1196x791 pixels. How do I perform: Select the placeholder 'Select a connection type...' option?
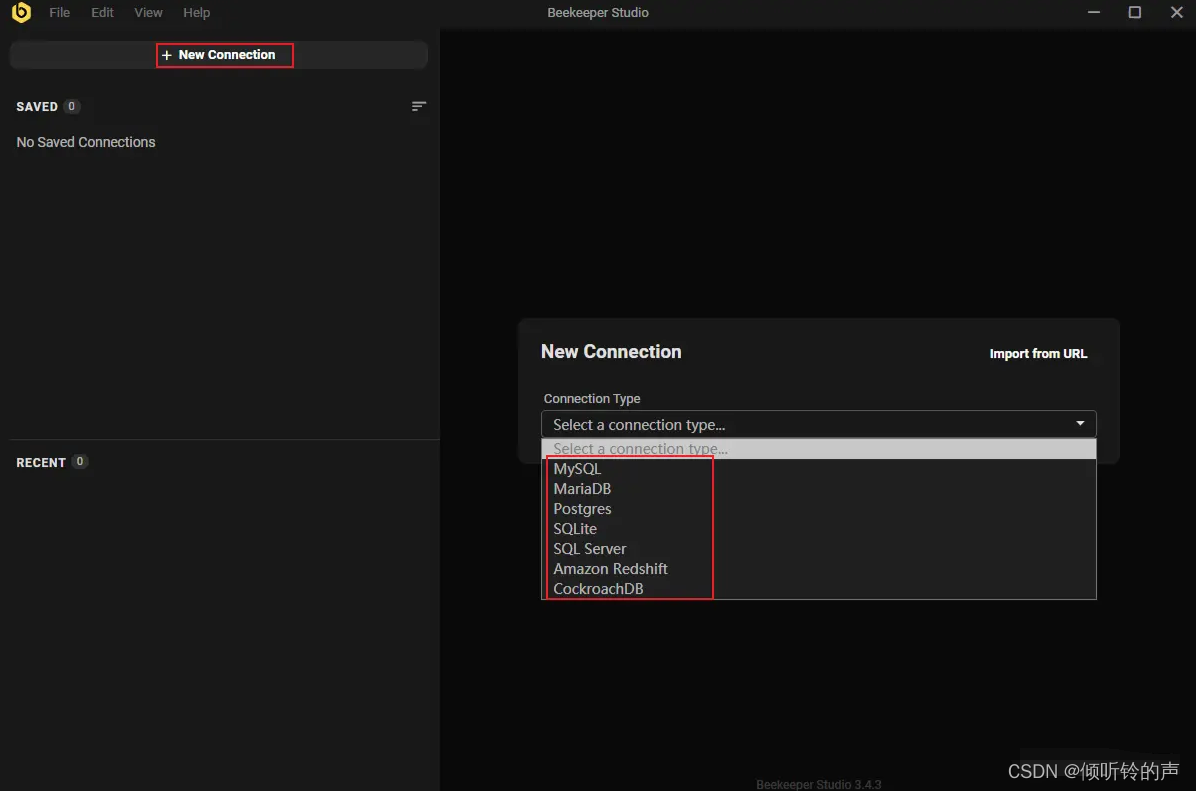[818, 449]
